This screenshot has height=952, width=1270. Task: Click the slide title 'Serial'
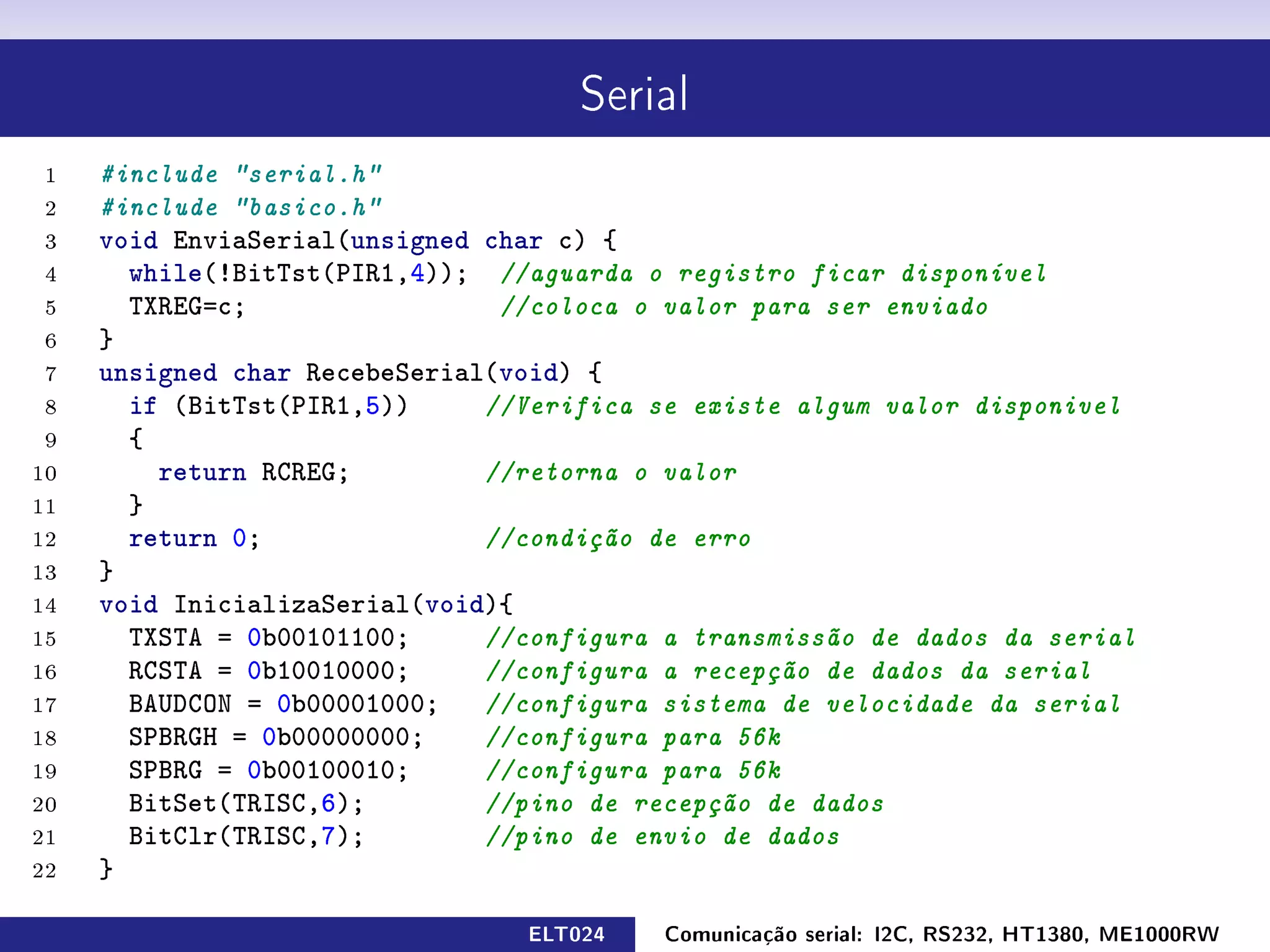click(634, 94)
